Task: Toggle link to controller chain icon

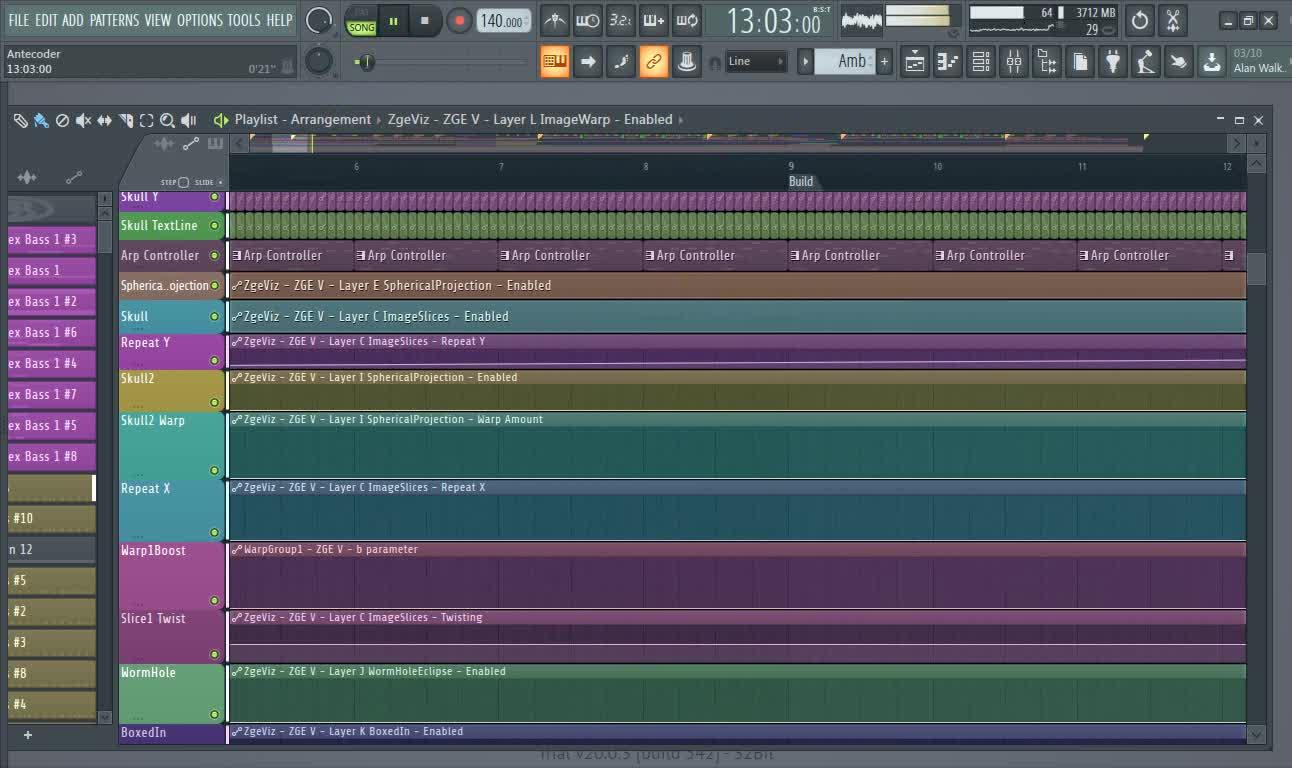Action: tap(654, 62)
